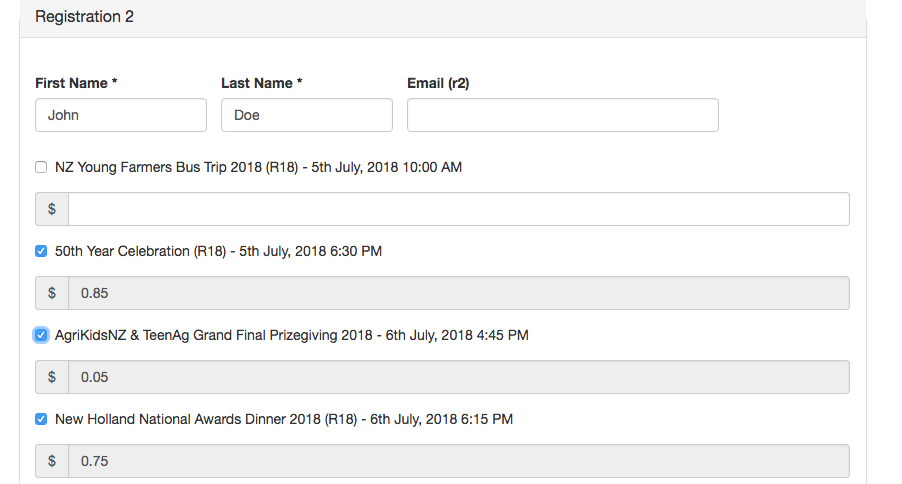
Task: Click the dollar sign beside Bus Trip price
Action: pyautogui.click(x=52, y=210)
